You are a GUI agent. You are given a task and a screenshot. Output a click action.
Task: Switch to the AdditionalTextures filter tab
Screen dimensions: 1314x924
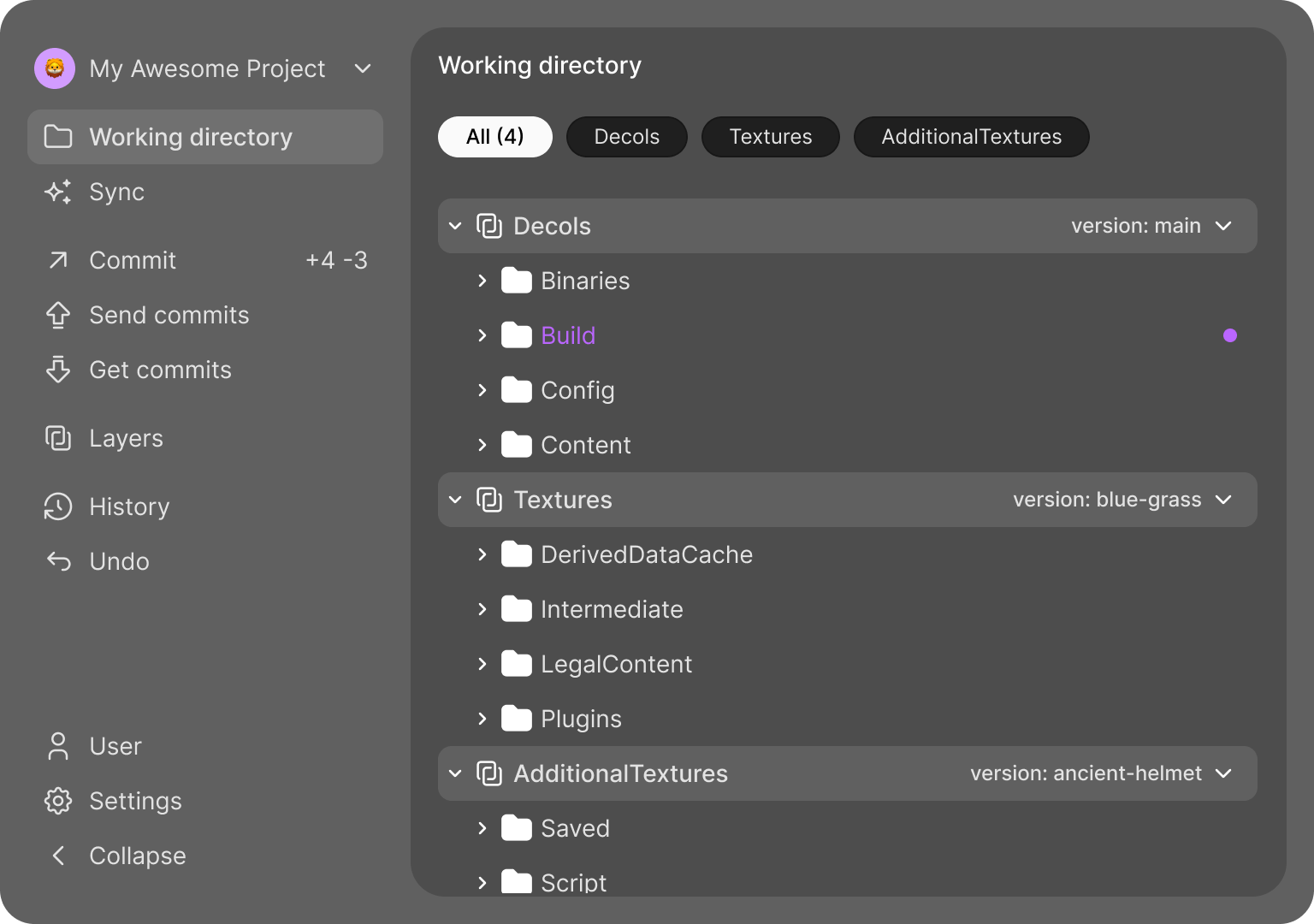pos(971,137)
